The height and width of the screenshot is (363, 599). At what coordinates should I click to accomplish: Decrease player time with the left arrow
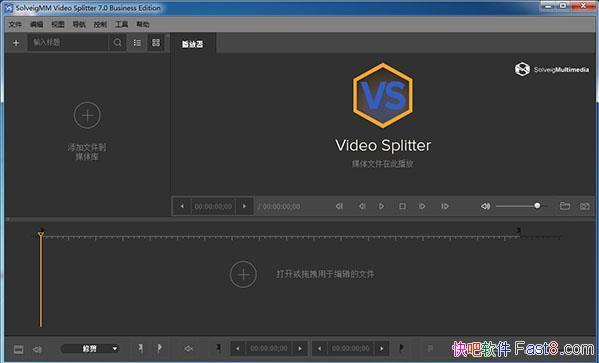[182, 206]
